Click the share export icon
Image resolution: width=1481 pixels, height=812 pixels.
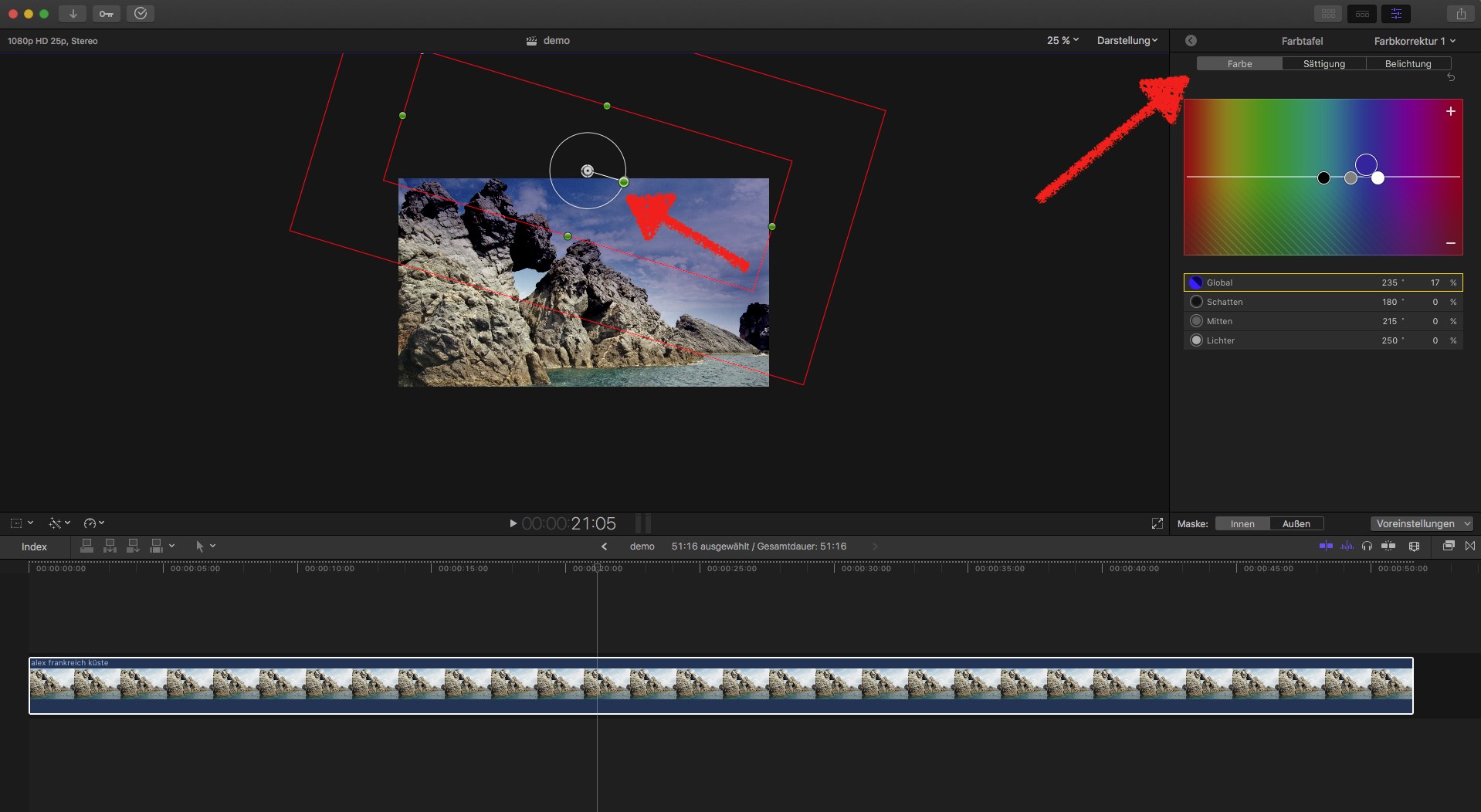point(1460,14)
